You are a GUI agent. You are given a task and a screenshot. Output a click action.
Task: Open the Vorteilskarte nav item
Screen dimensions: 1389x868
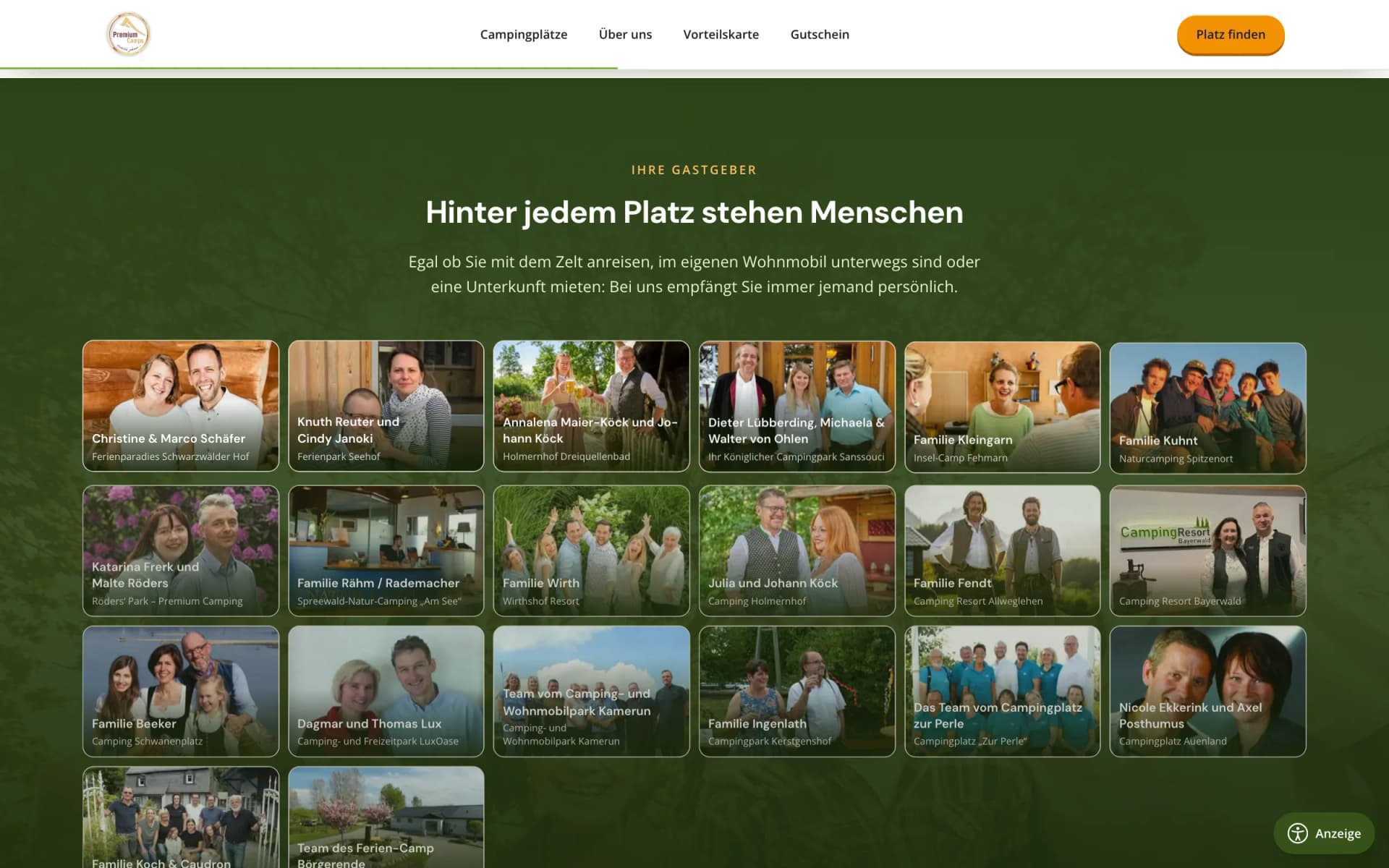point(721,34)
